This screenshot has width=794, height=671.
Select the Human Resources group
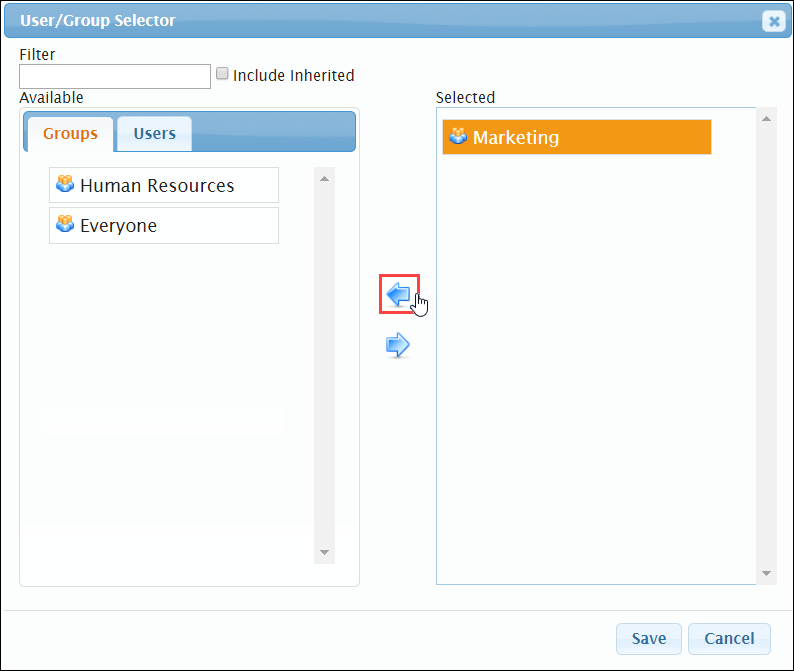(164, 185)
